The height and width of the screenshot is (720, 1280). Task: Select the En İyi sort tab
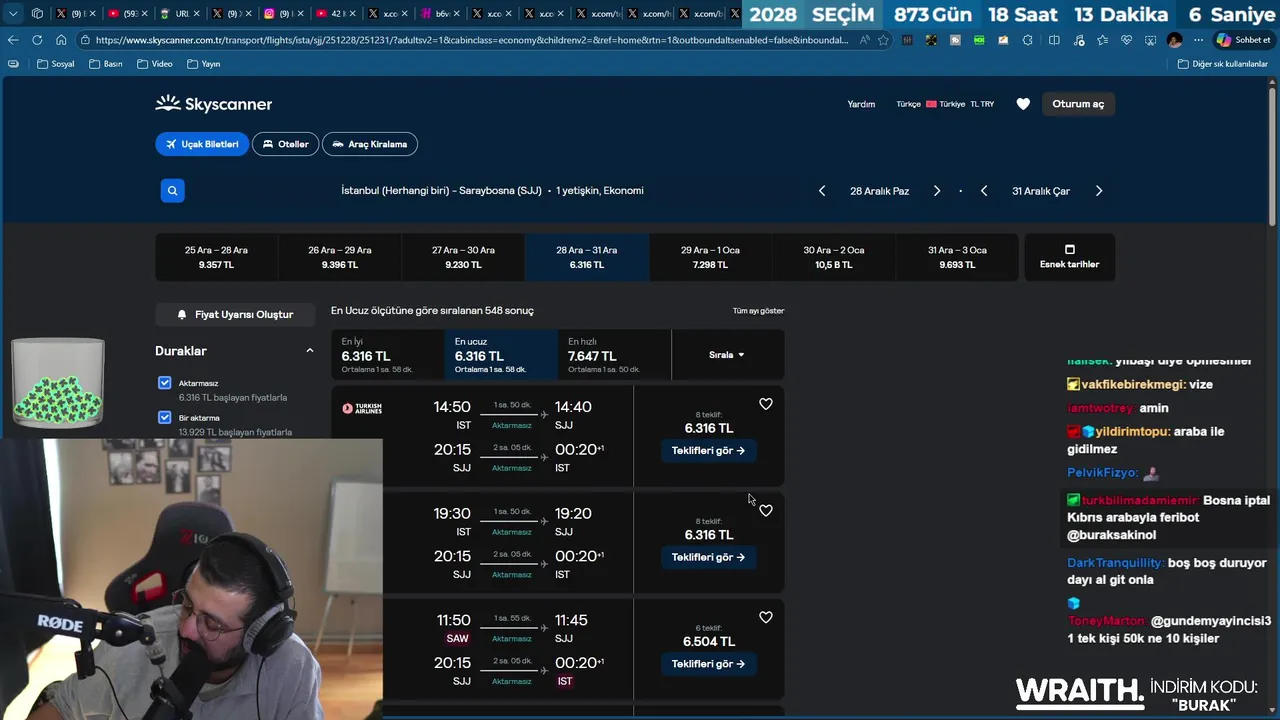pos(387,355)
